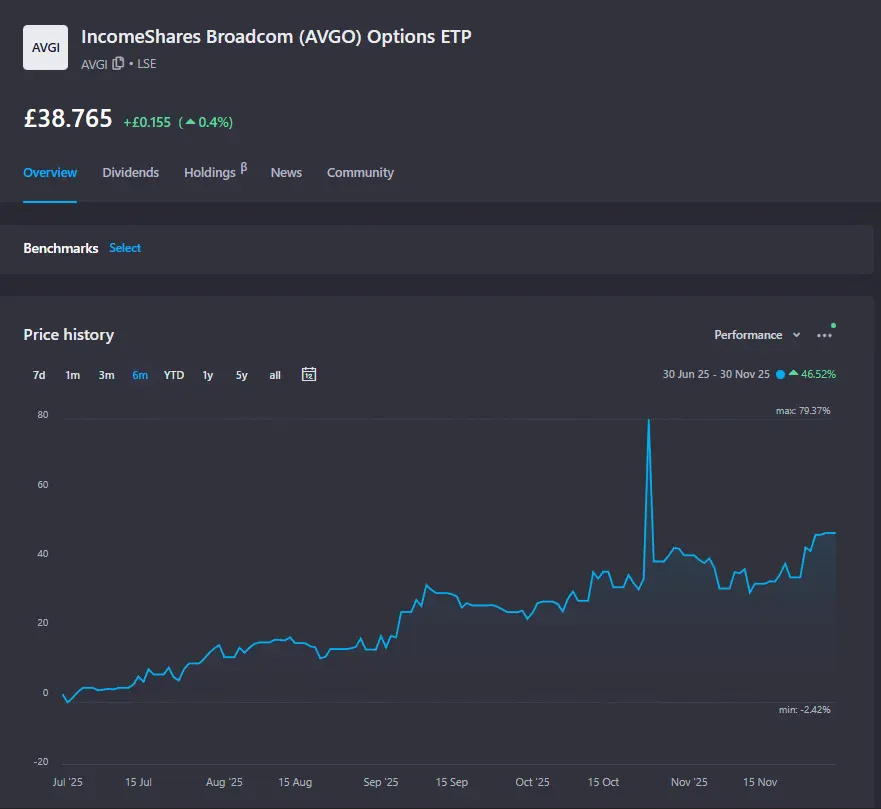Select the 5y time range
The image size is (881, 809).
[242, 375]
